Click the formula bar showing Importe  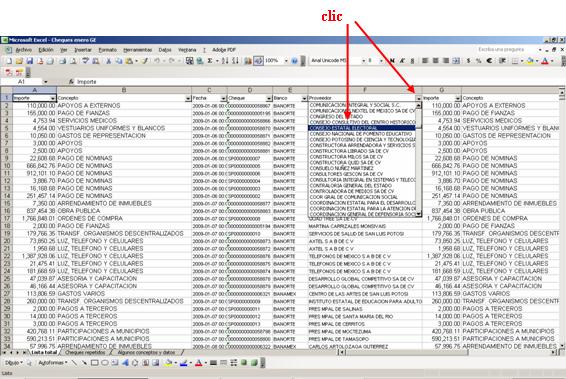pos(314,82)
